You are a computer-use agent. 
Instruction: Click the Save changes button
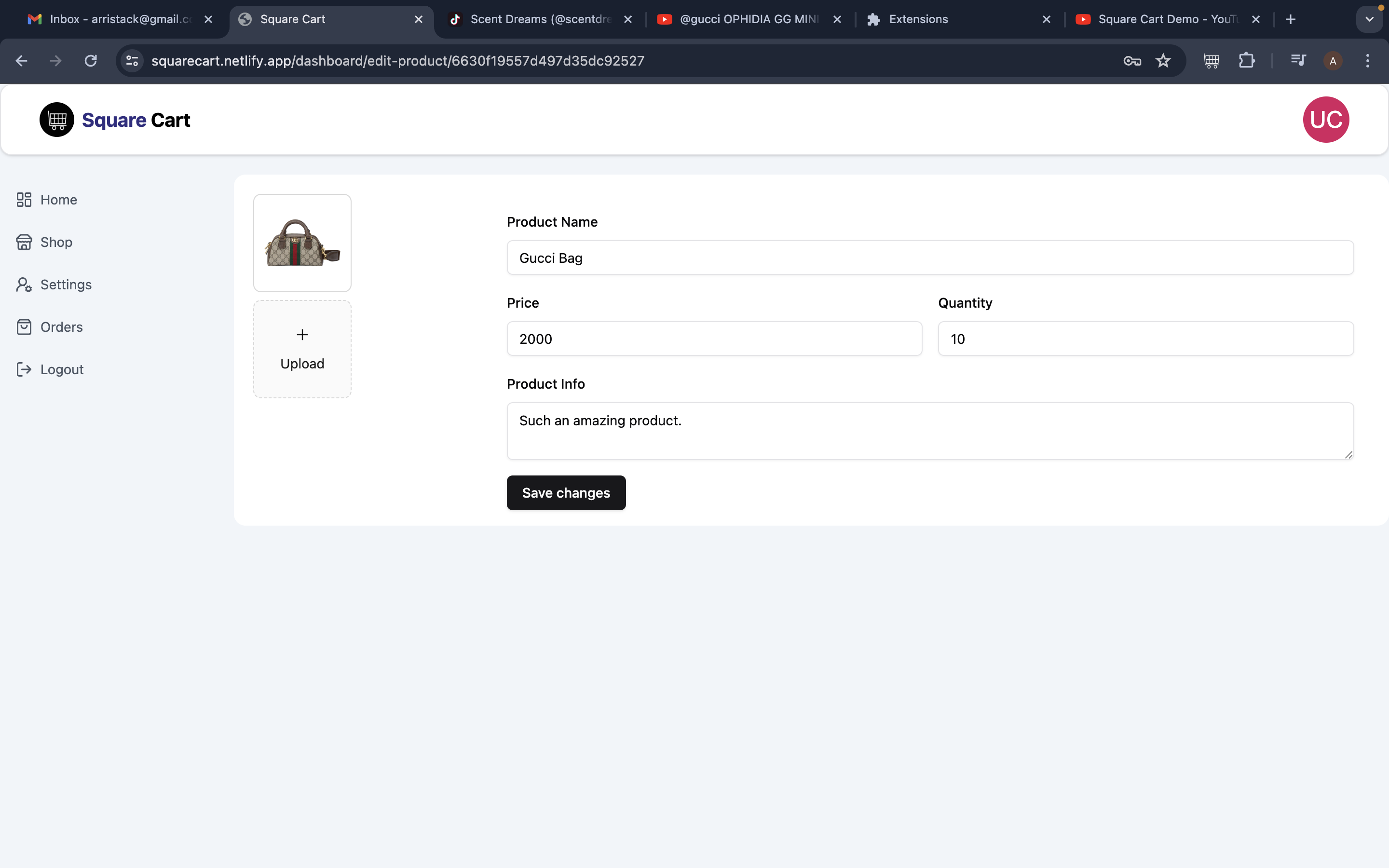click(x=566, y=492)
